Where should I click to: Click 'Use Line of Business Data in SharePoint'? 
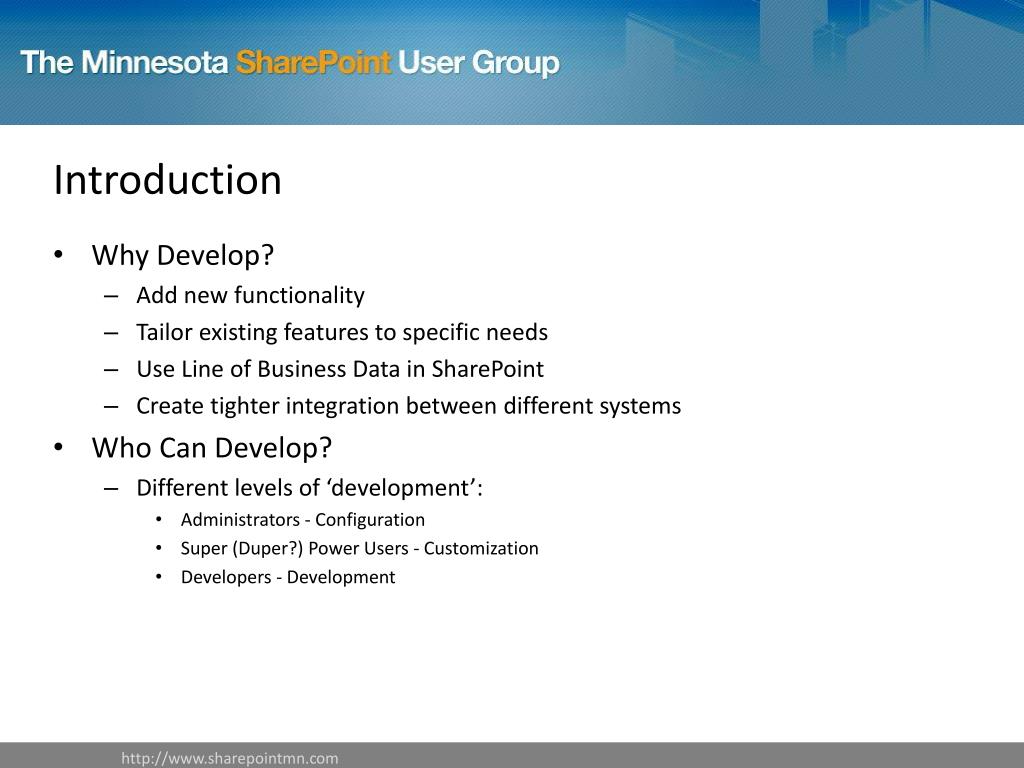tap(340, 369)
